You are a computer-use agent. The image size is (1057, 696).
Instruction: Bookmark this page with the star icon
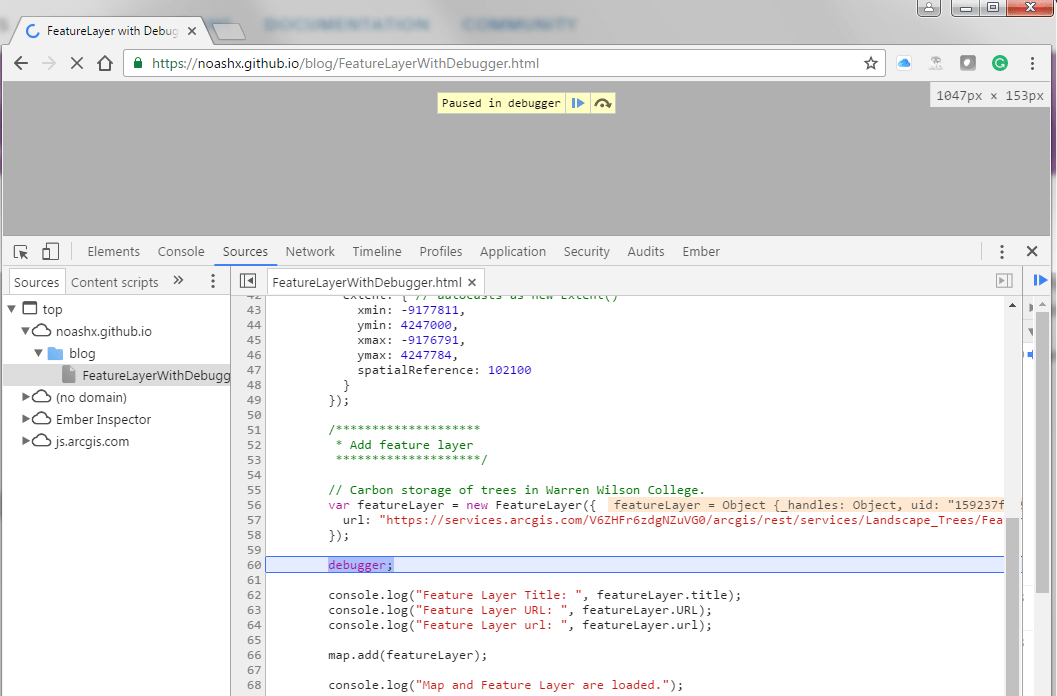[871, 63]
